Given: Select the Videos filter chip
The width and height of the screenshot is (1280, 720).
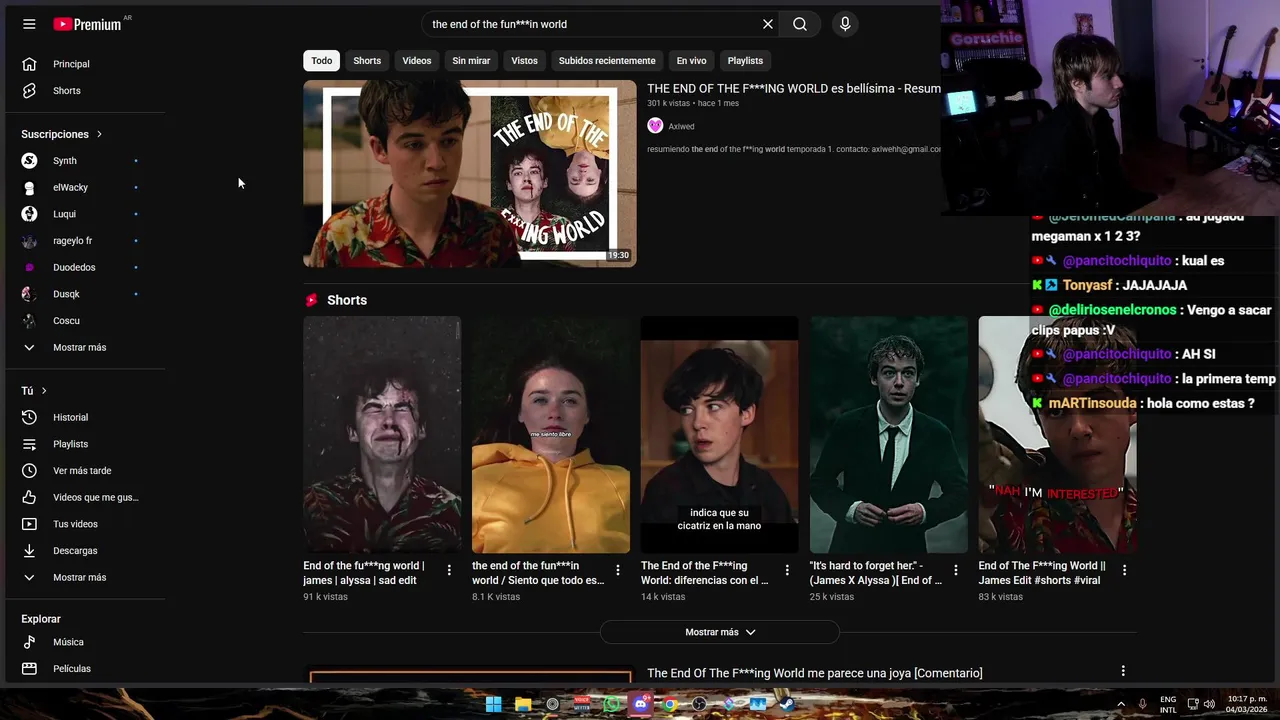Looking at the screenshot, I should (x=417, y=61).
